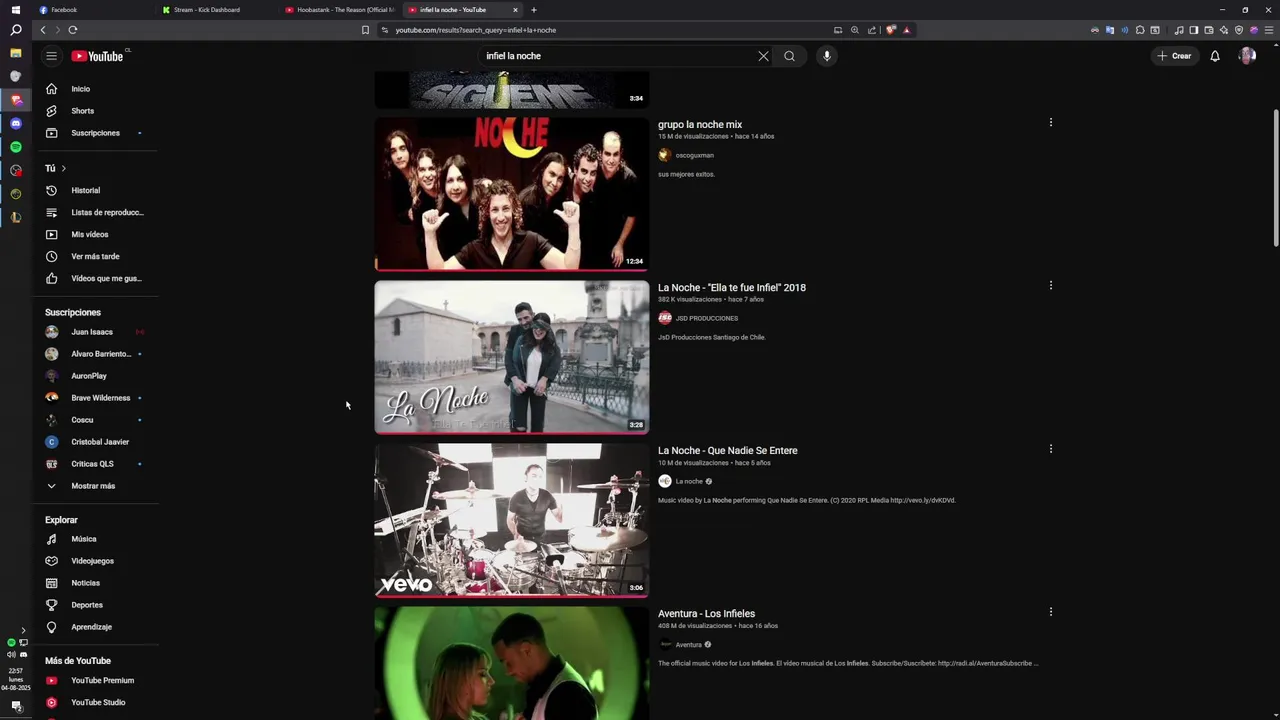
Task: Click the Crear button
Action: (1174, 56)
